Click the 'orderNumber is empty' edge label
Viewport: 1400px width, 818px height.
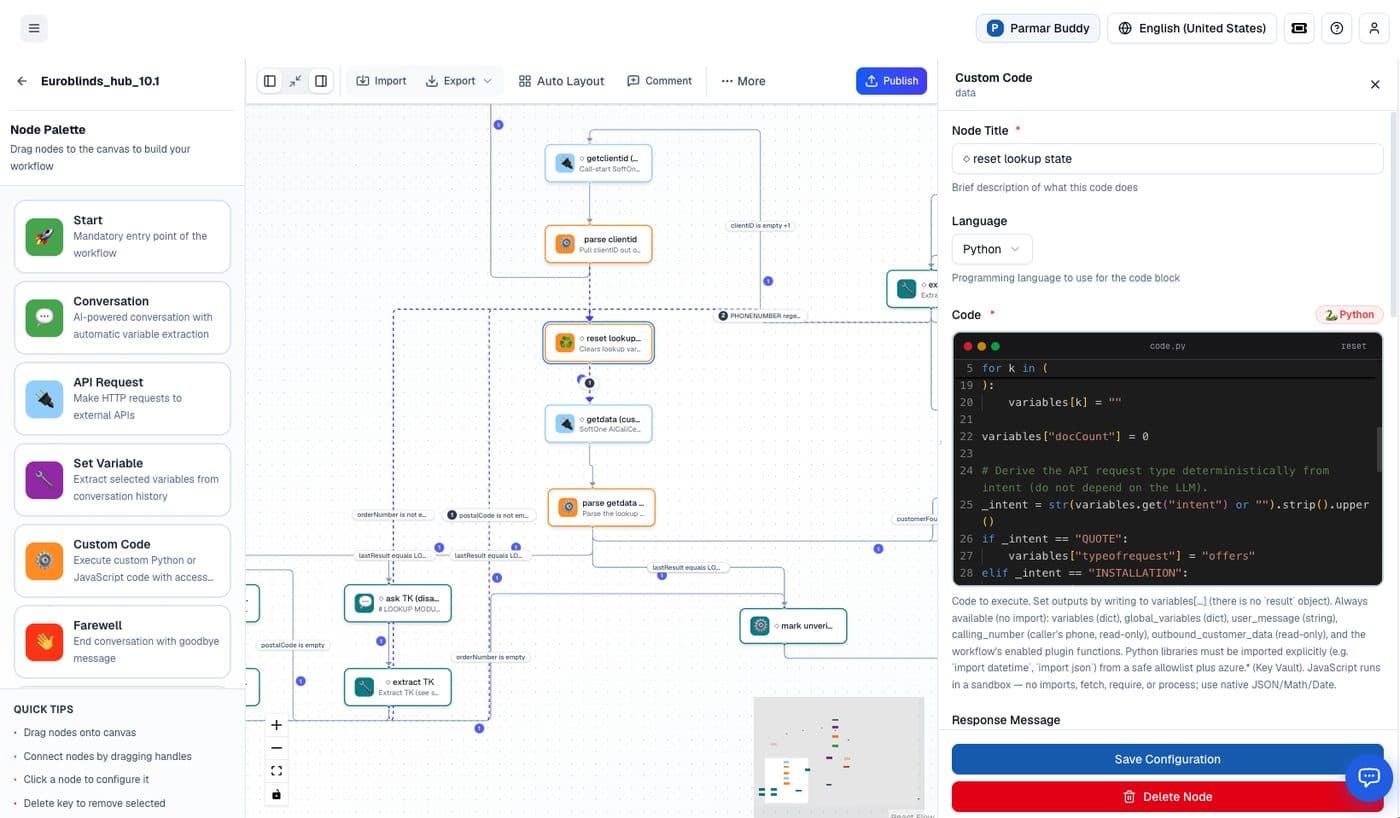[x=490, y=657]
